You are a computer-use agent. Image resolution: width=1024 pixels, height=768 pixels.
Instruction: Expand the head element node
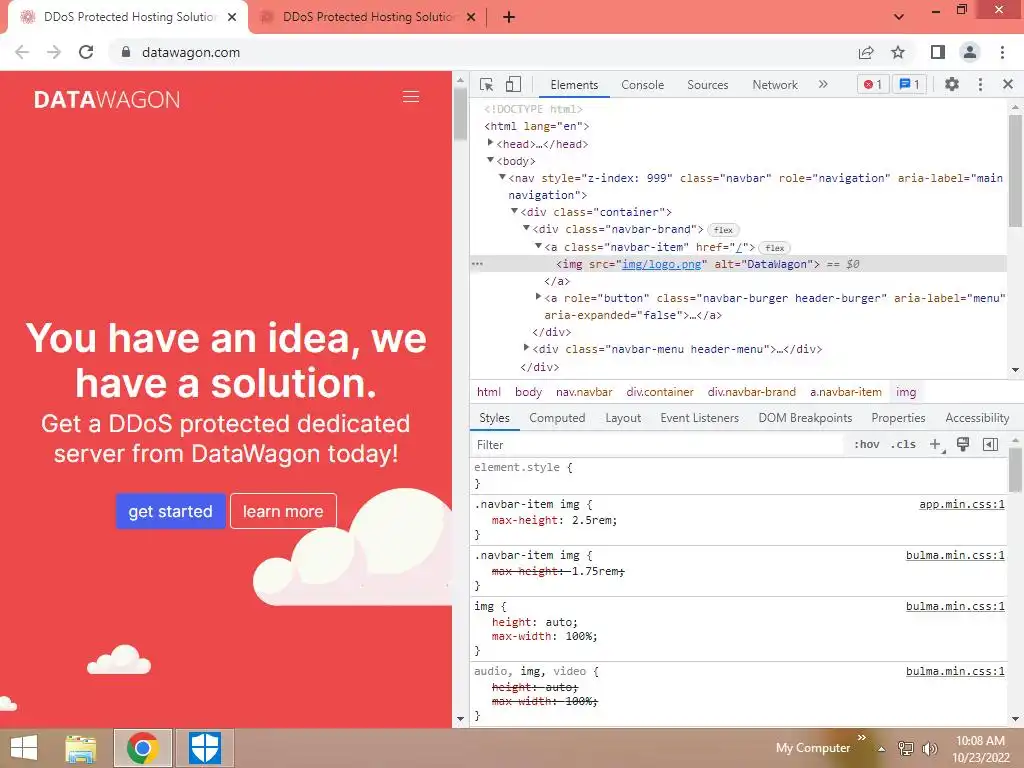pyautogui.click(x=490, y=143)
